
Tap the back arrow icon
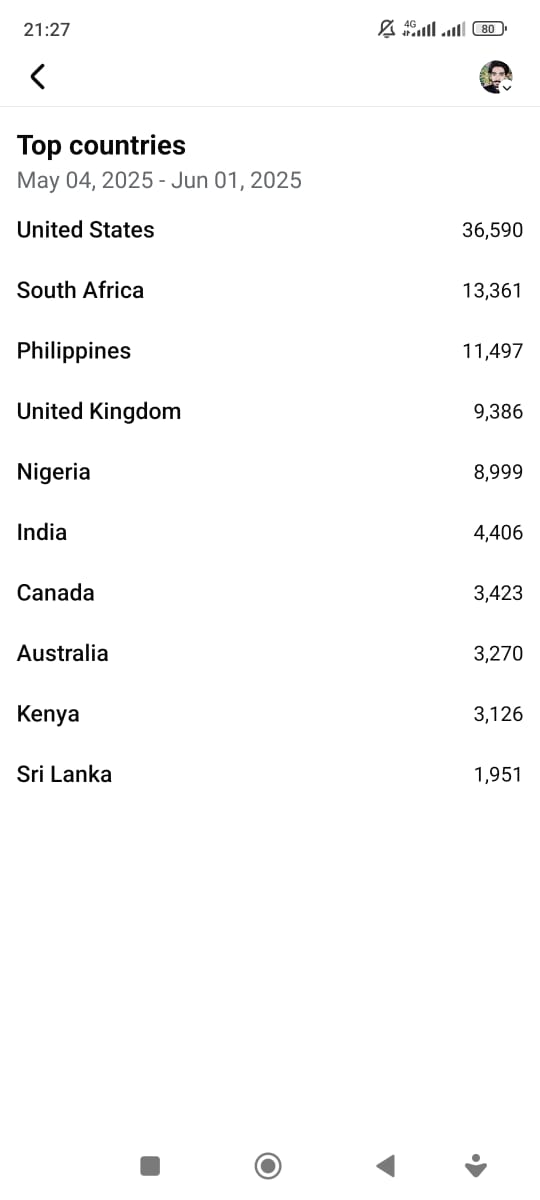(x=38, y=76)
